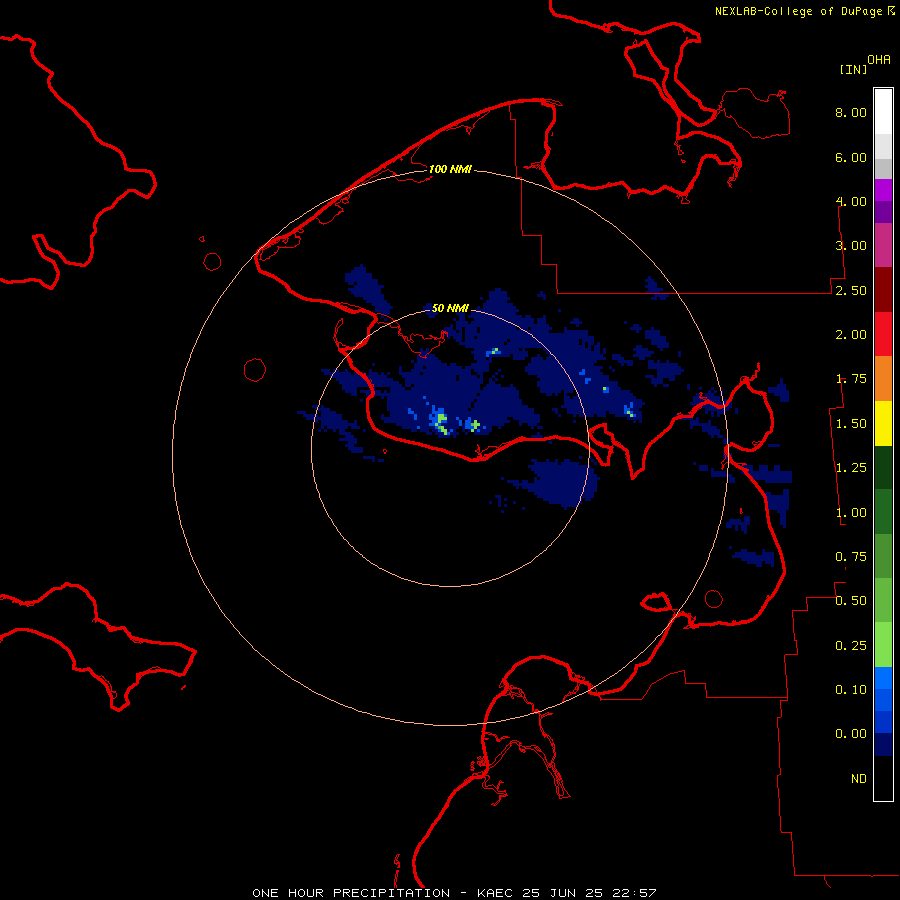Image resolution: width=900 pixels, height=900 pixels.
Task: Pick the yellow legend swatch
Action: tap(883, 423)
